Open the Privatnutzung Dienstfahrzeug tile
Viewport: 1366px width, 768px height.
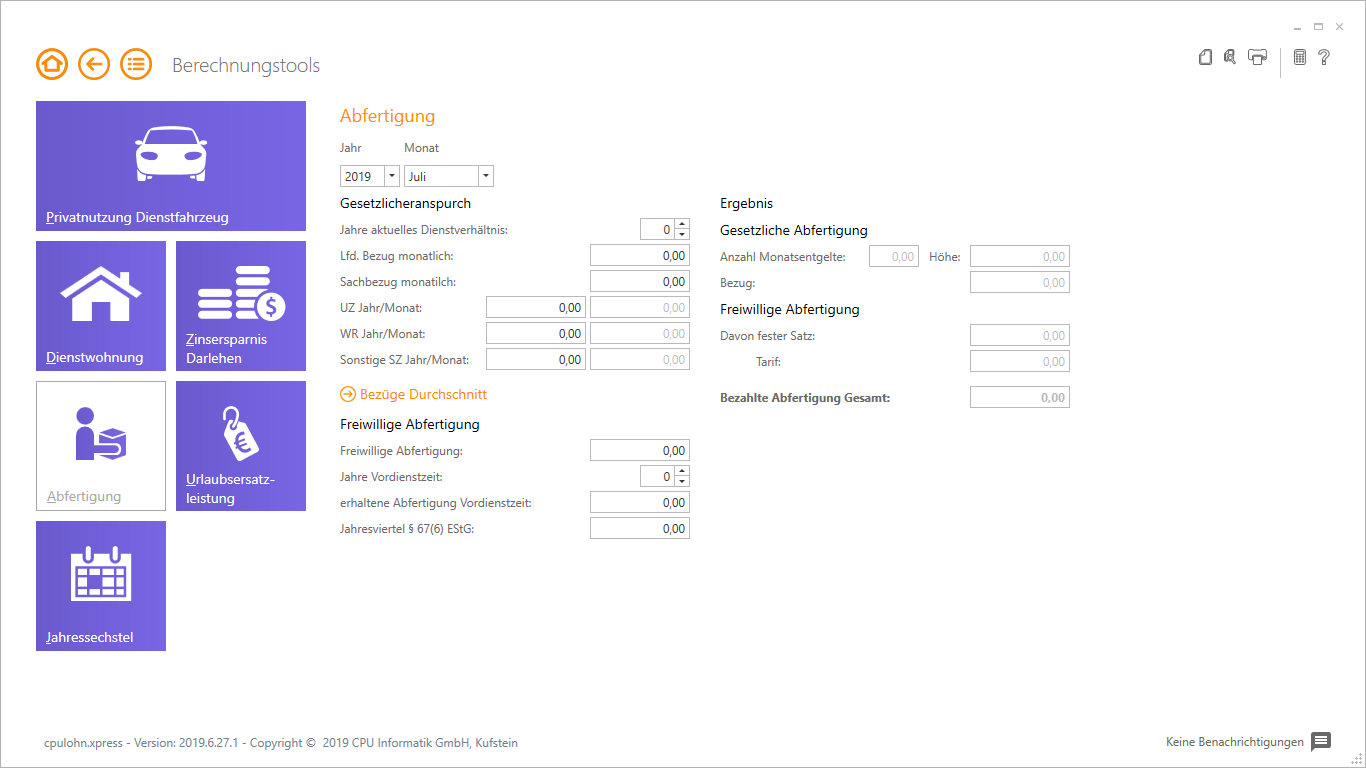[x=171, y=166]
